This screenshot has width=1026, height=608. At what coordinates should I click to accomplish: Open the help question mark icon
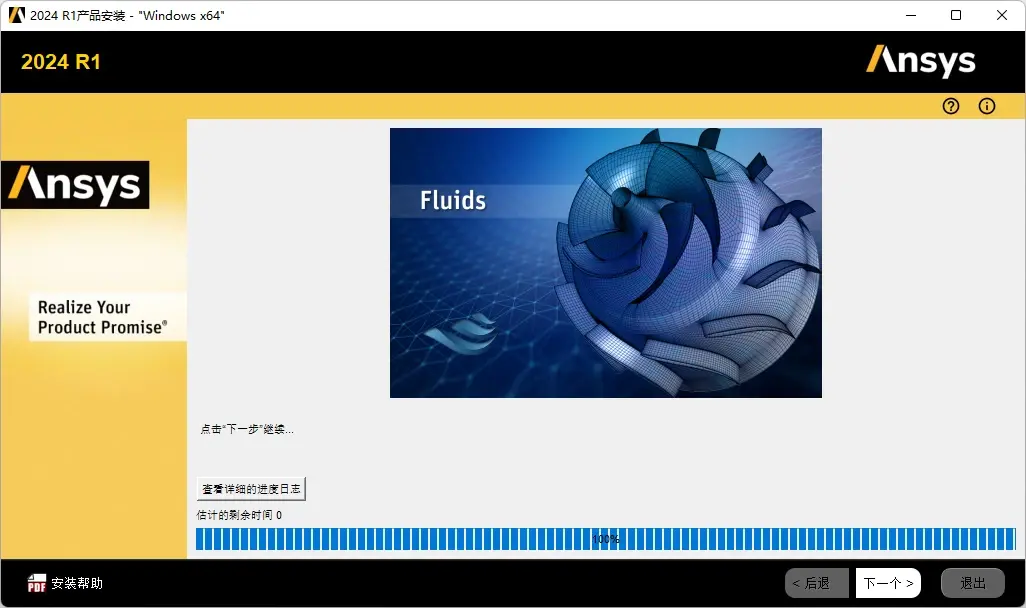click(x=950, y=106)
